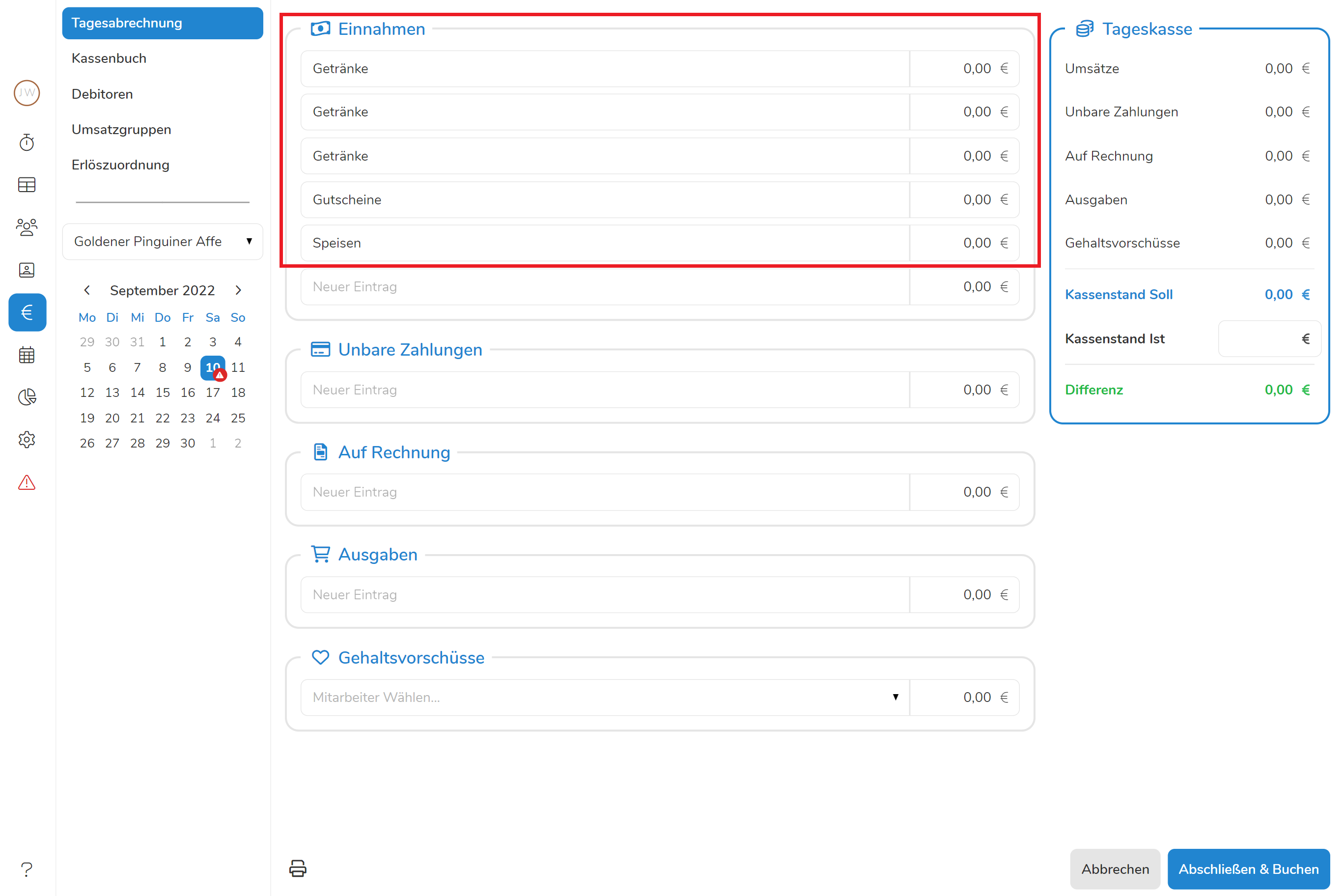The height and width of the screenshot is (896, 1344).
Task: Open the pie chart reports icon
Action: pos(27,397)
